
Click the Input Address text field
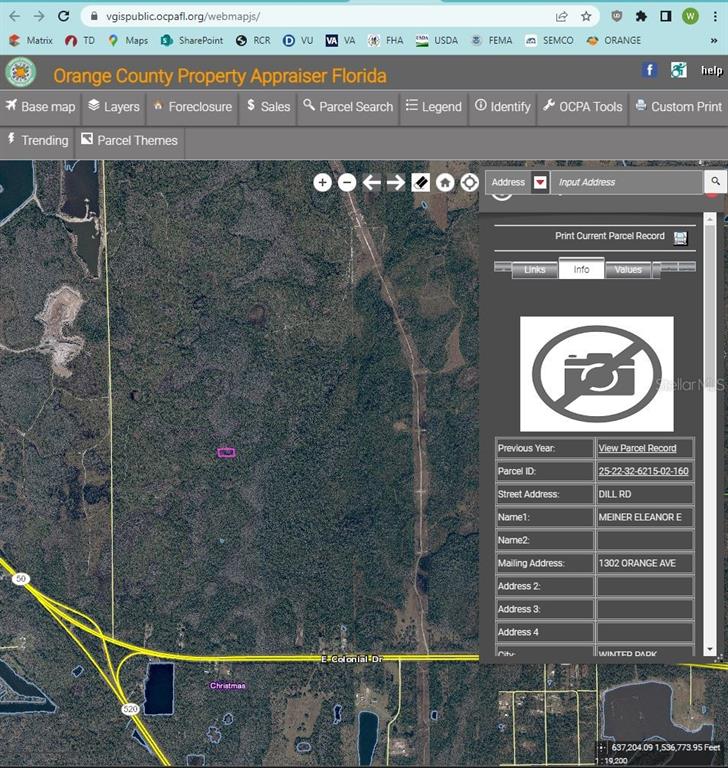click(x=627, y=182)
